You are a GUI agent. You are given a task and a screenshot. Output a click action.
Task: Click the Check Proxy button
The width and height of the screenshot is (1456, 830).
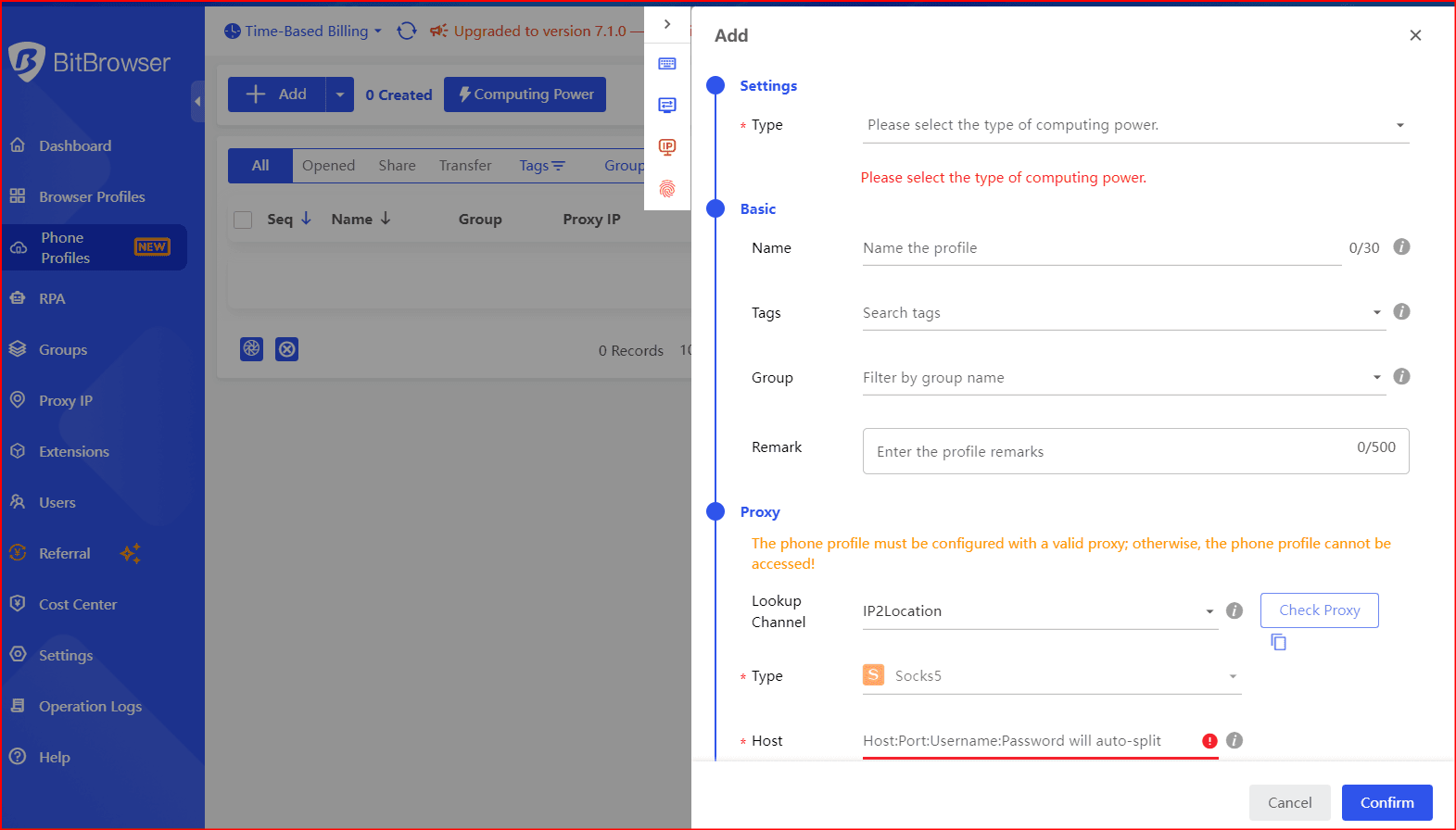[1319, 610]
